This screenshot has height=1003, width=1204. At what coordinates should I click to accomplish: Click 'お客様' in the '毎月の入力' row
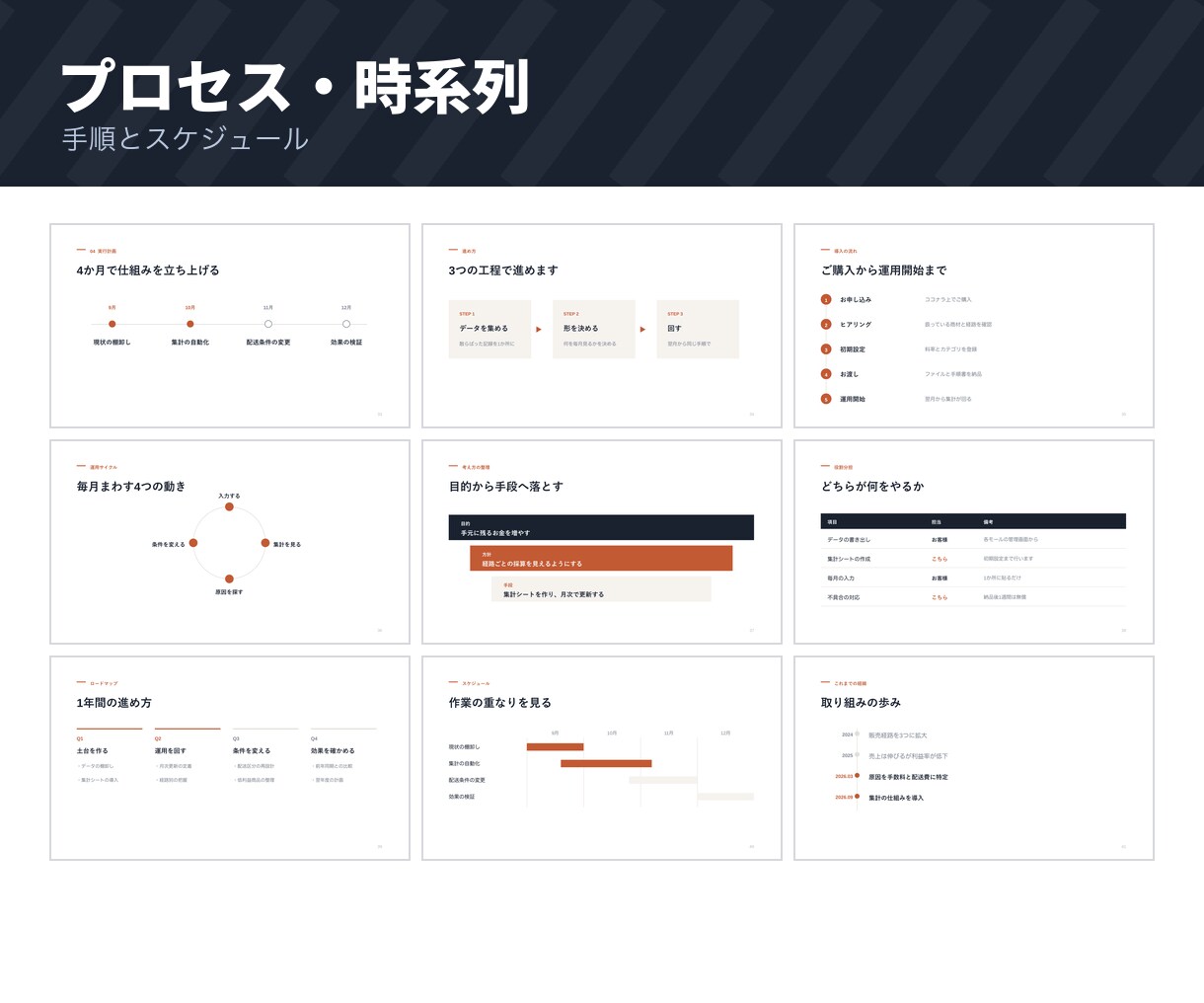click(x=940, y=579)
